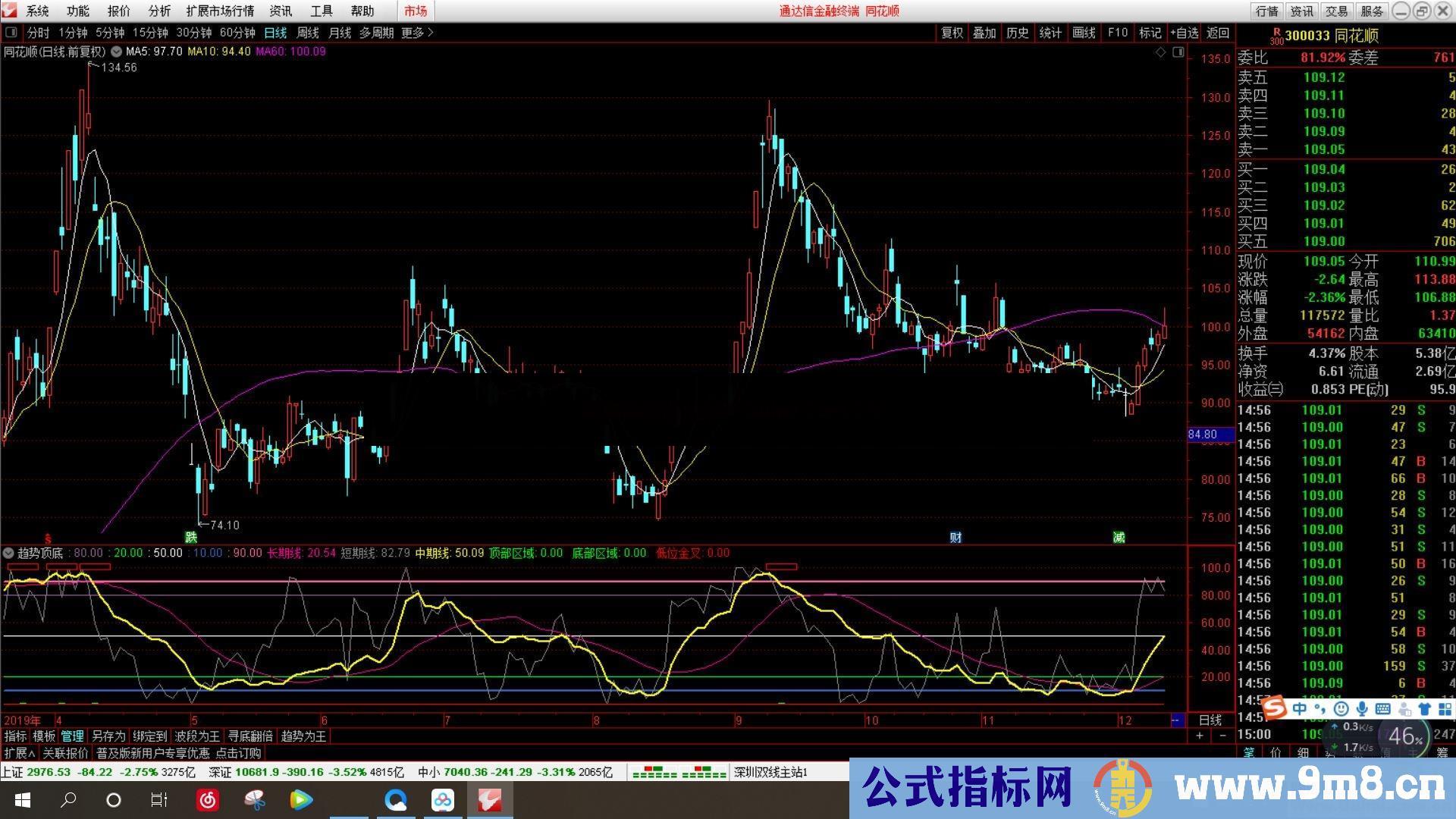Toggle Chinese input mode 中 icon
Screen dimensions: 1456x819
tap(1300, 708)
